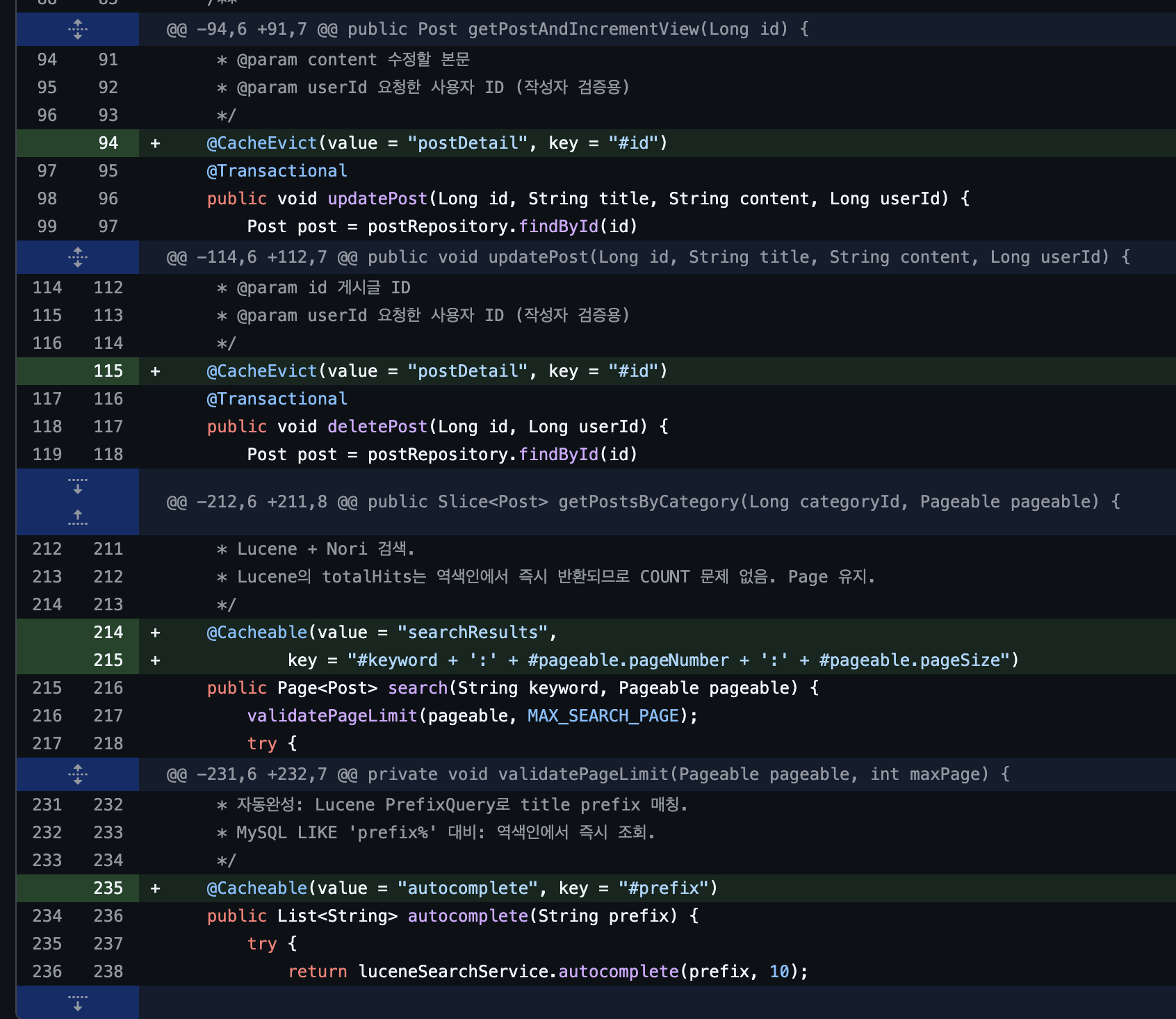The width and height of the screenshot is (1176, 1019).
Task: Click @Transactional annotation above deletePost
Action: point(277,399)
